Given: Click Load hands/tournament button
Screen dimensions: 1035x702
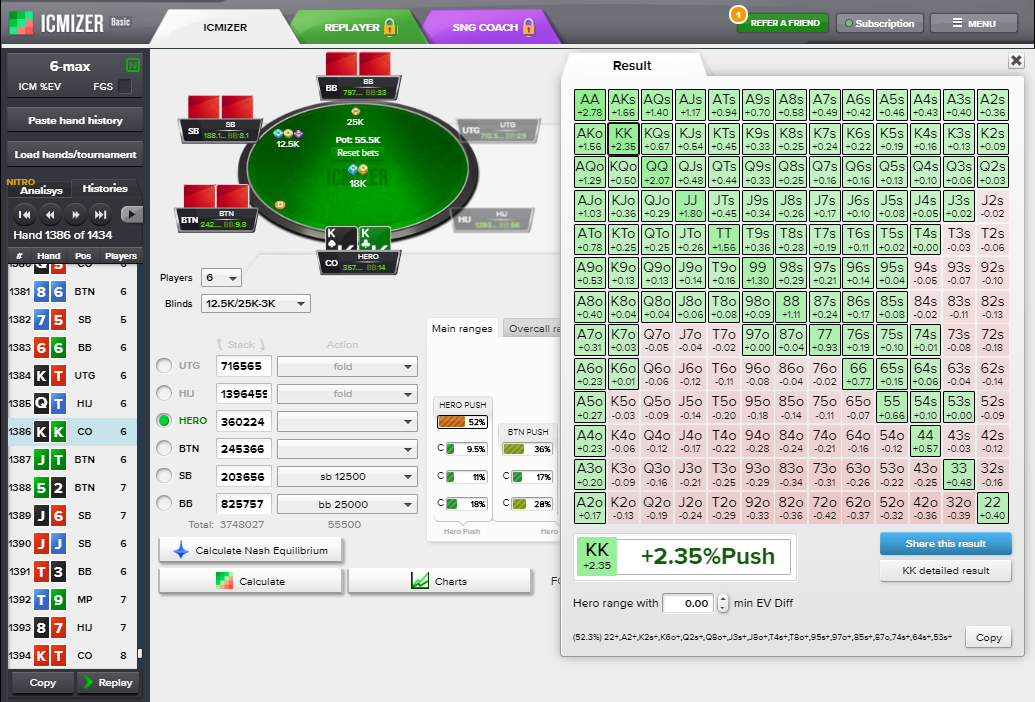Looking at the screenshot, I should click(75, 154).
